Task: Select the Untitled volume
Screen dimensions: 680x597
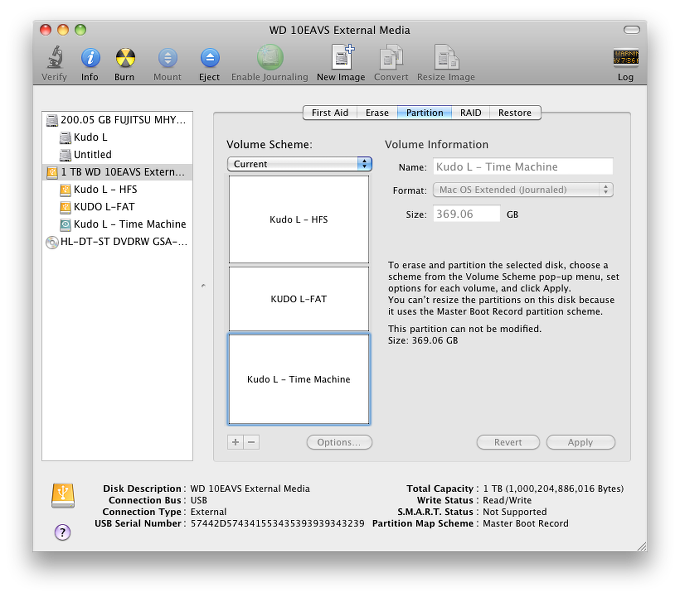Action: 117,155
